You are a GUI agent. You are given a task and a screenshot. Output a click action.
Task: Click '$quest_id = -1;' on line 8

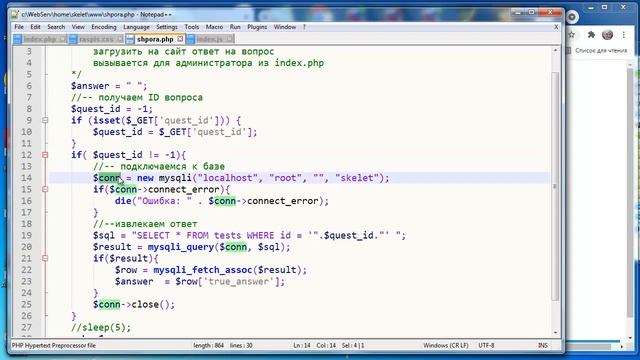coord(112,109)
